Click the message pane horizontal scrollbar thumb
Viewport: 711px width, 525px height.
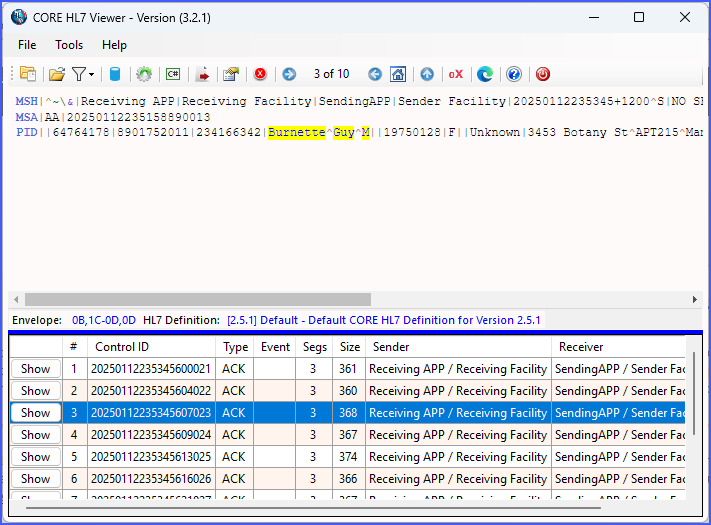pyautogui.click(x=198, y=299)
